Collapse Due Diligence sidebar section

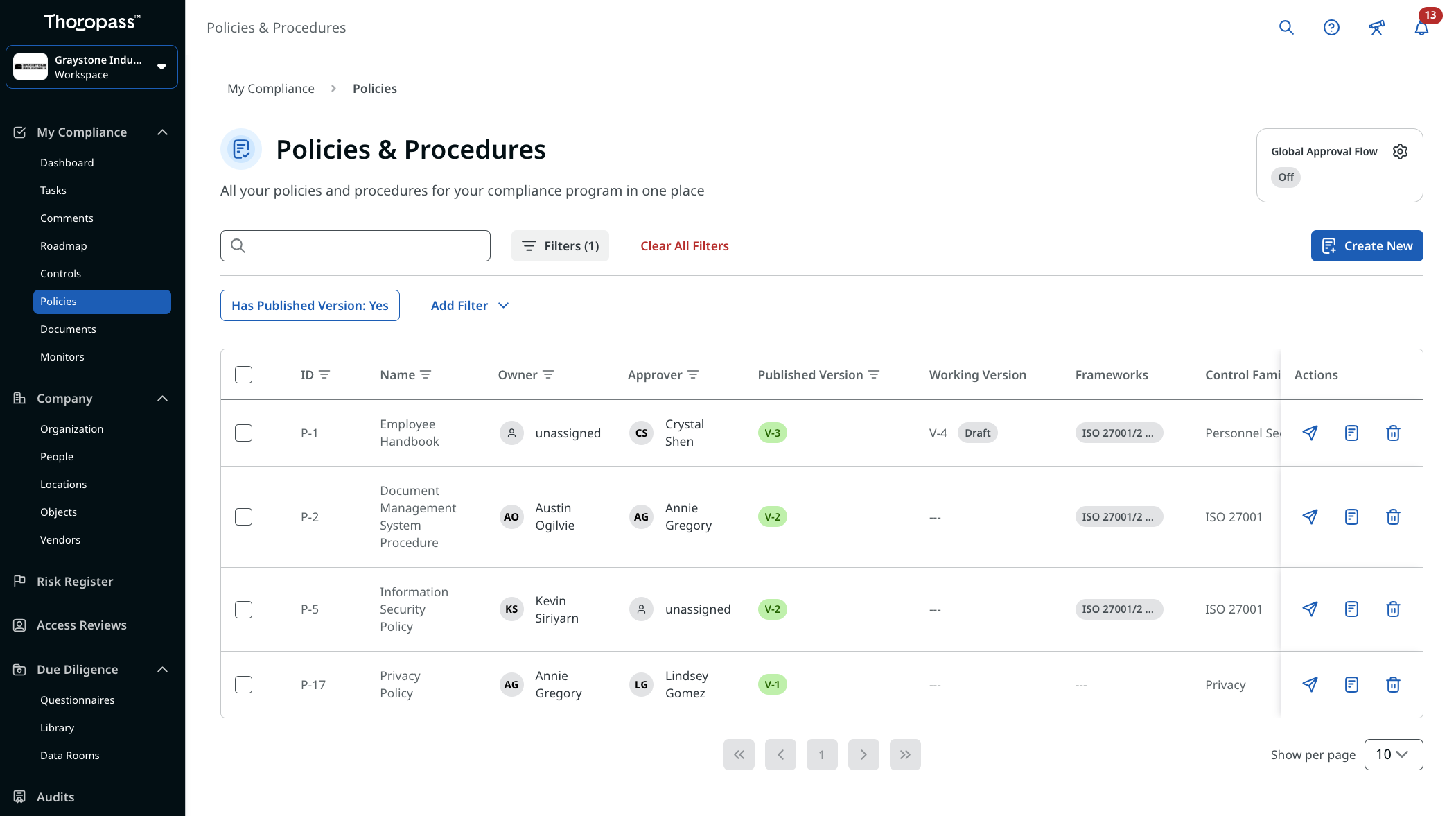[x=162, y=670]
